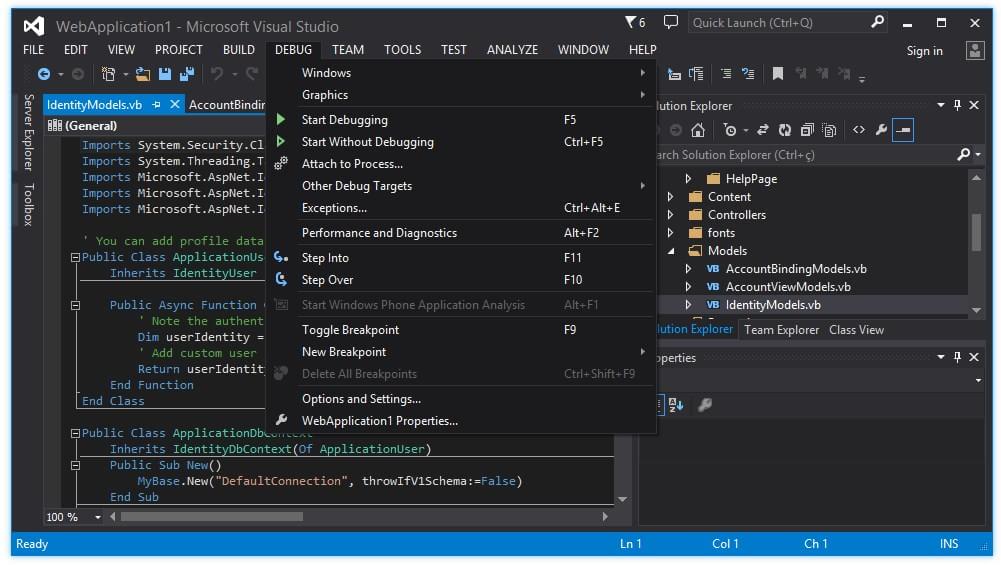Expand the fonts folder node
The height and width of the screenshot is (565, 1001).
pos(670,232)
